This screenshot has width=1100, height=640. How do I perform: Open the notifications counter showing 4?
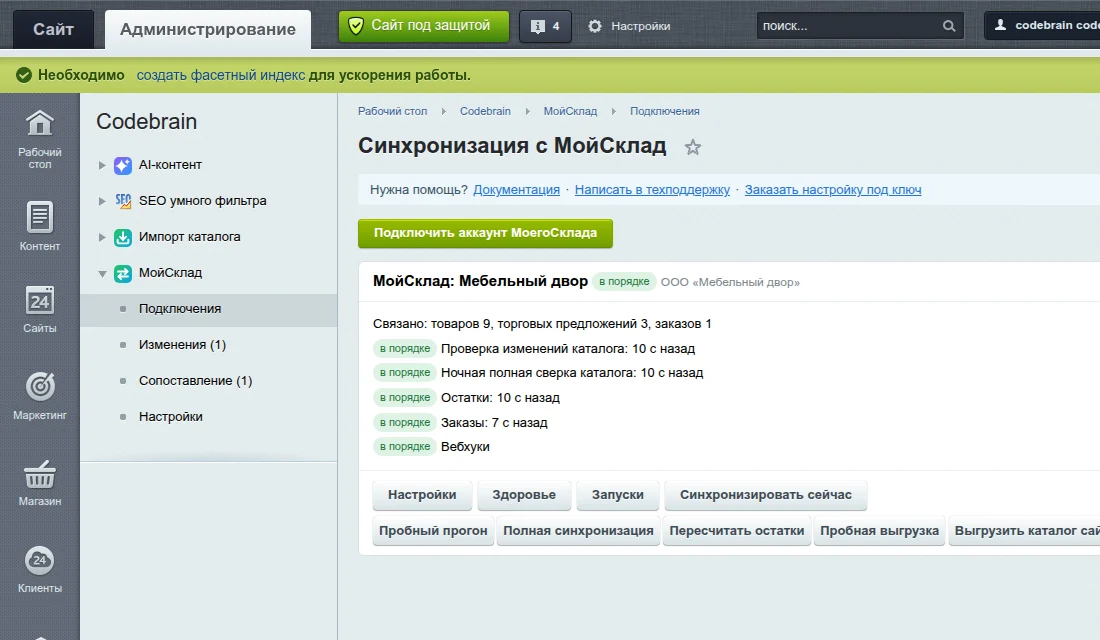(545, 26)
